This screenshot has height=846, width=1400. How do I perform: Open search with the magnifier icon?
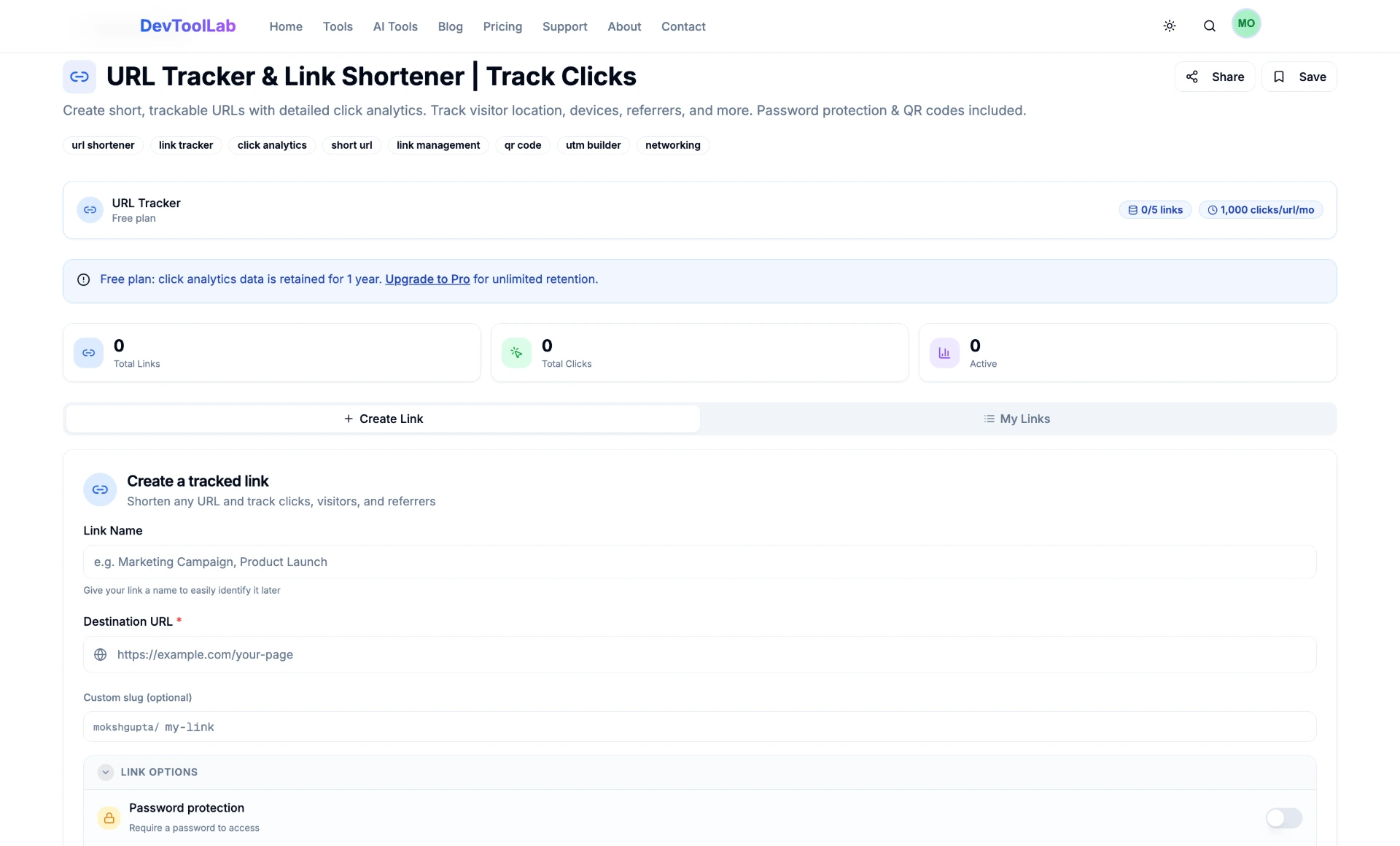pos(1209,26)
